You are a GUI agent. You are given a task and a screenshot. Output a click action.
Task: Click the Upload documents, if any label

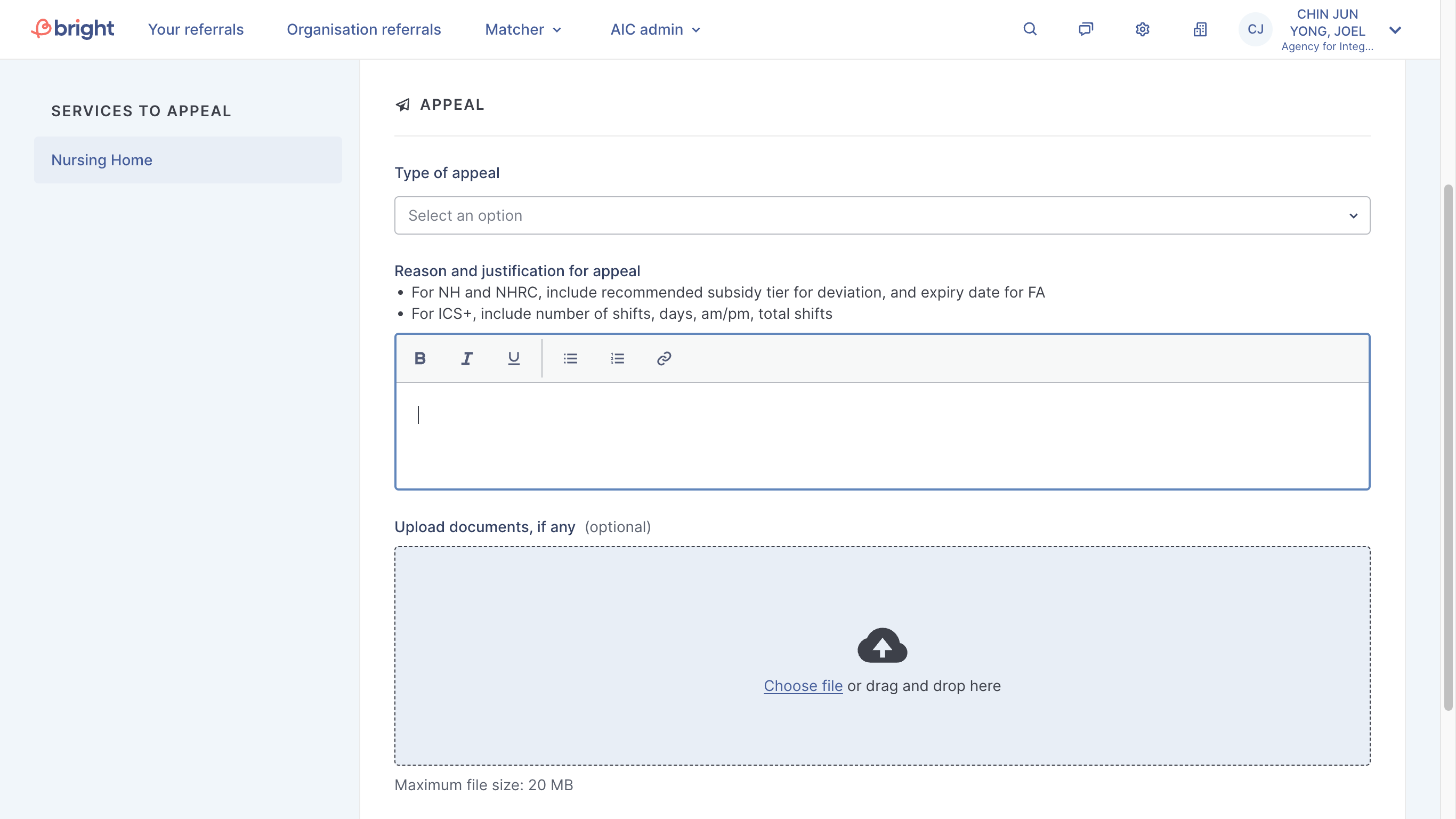point(484,527)
